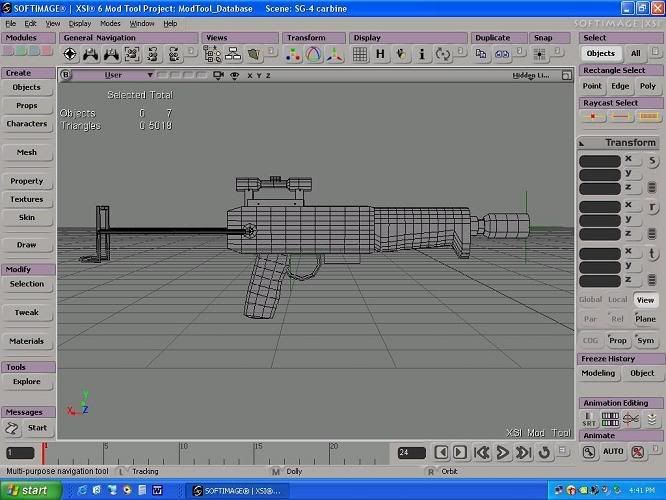Screen dimensions: 666x500
Task: Open the Display section options square
Action: click(460, 52)
